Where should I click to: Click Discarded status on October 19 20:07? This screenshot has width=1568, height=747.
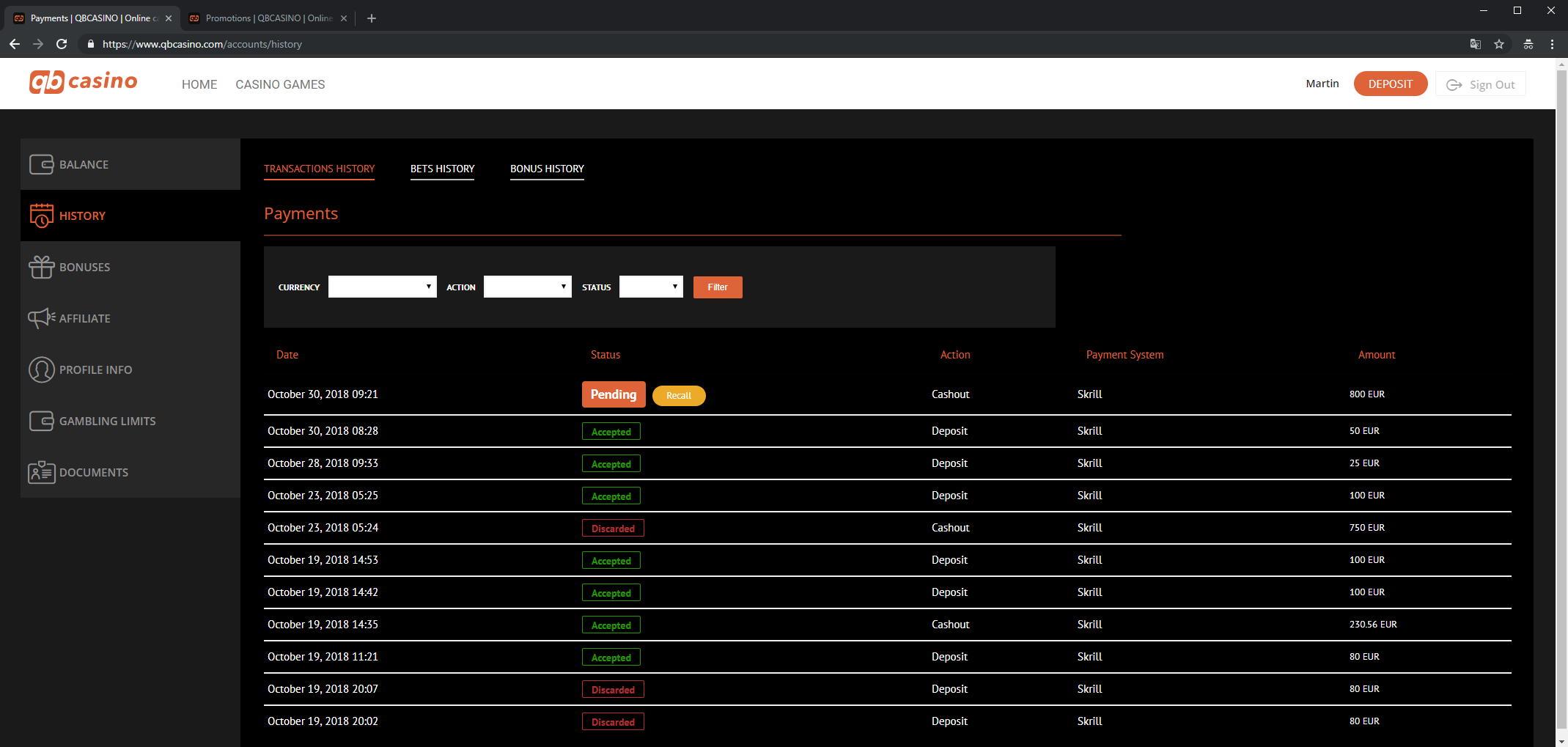click(x=614, y=690)
